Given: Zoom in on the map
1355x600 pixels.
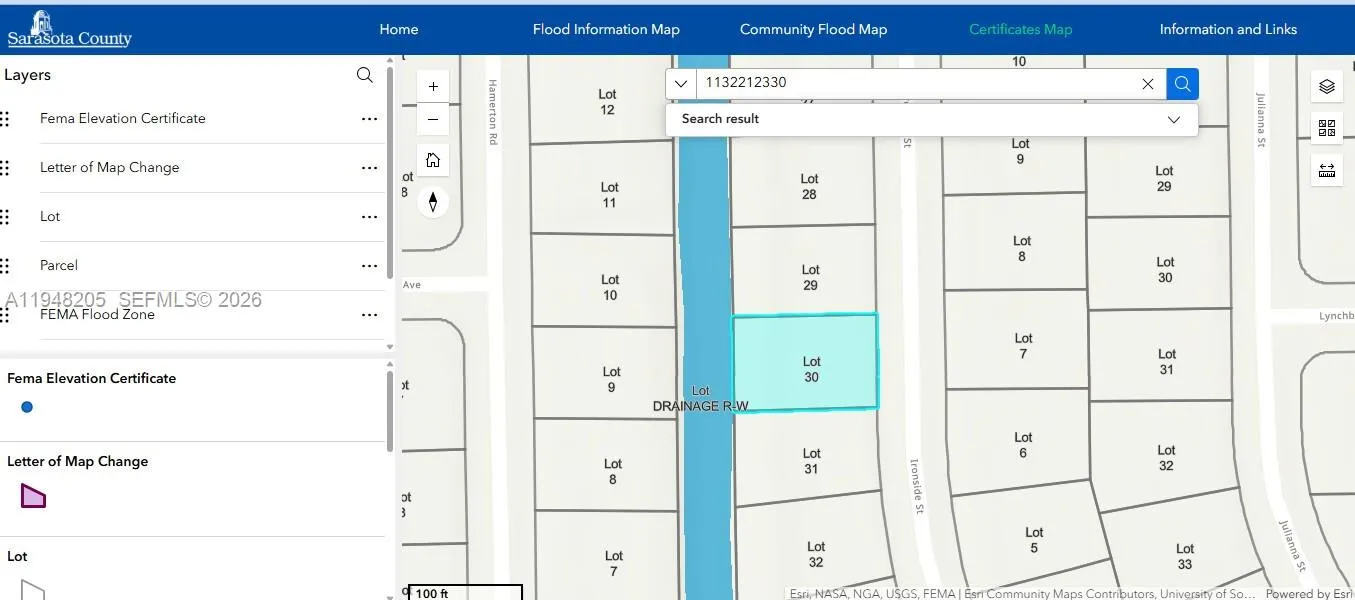Looking at the screenshot, I should (433, 87).
